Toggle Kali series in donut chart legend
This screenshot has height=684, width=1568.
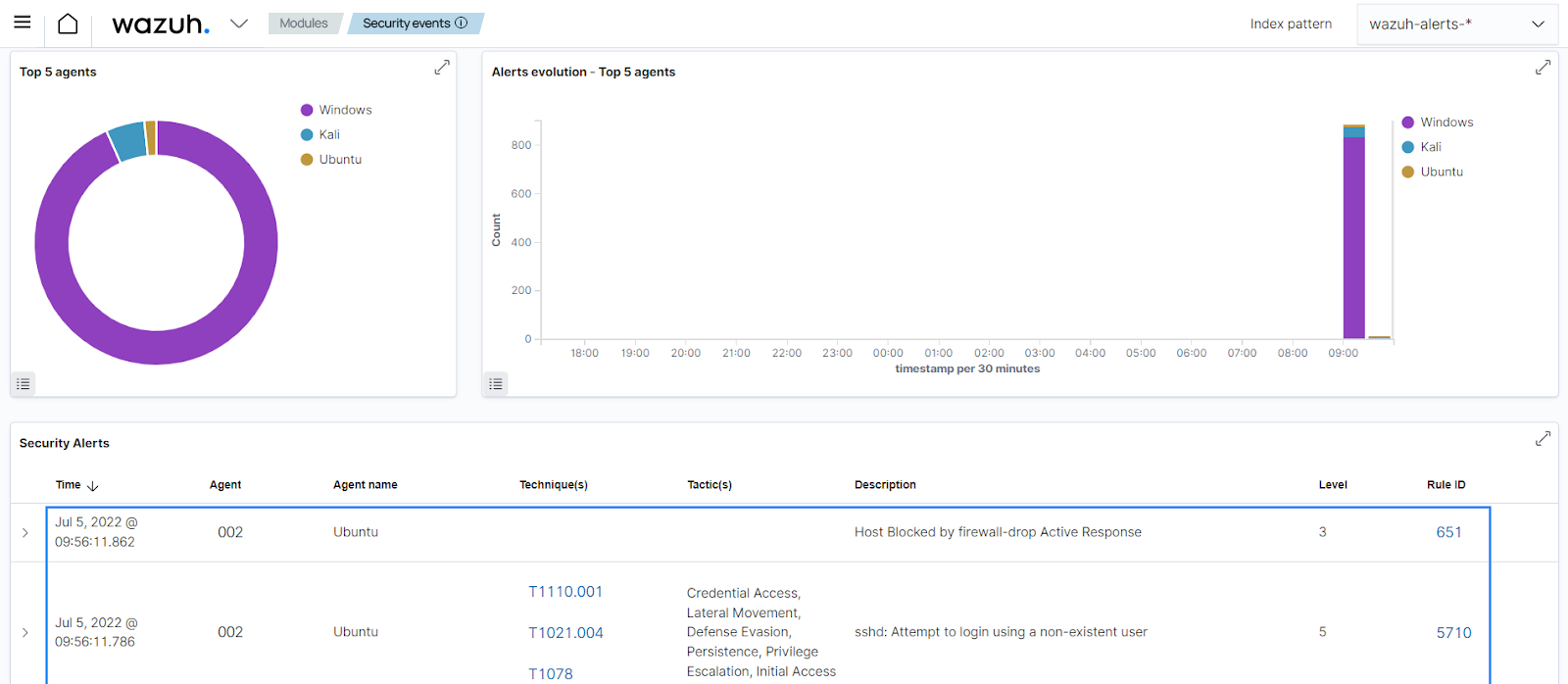[x=329, y=134]
